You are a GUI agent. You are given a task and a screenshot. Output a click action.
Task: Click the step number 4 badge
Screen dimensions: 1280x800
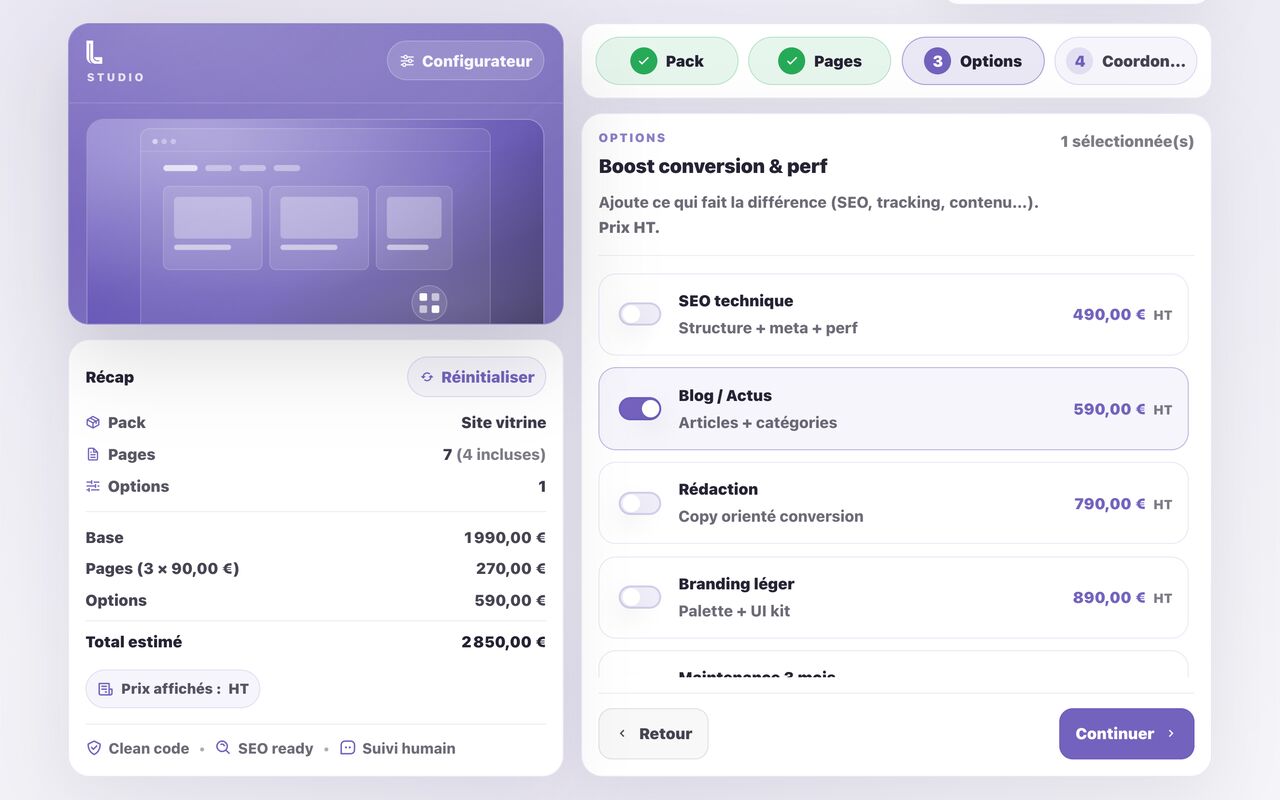coord(1079,61)
